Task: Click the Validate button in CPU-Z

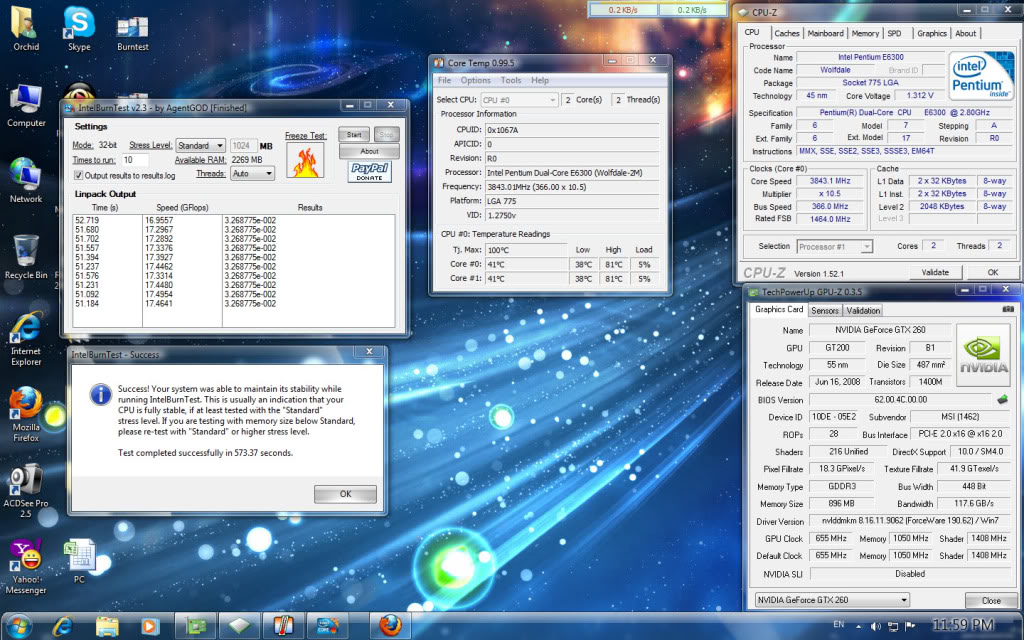Action: tap(935, 272)
